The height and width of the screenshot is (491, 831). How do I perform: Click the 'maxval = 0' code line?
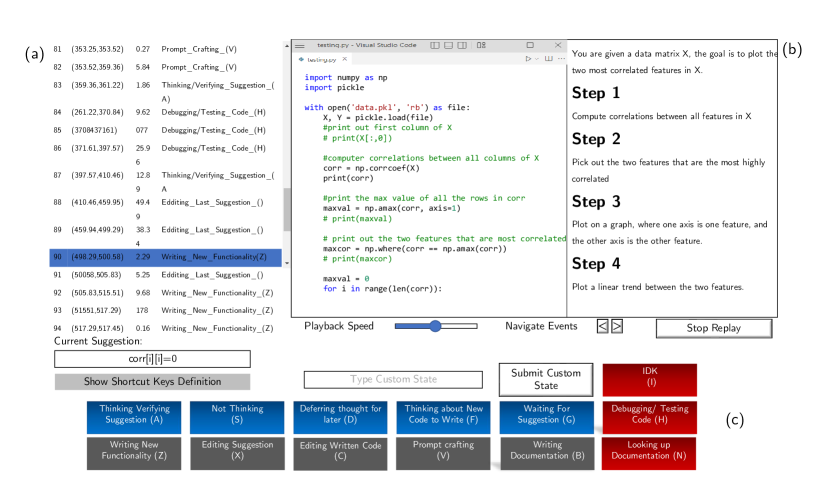click(346, 278)
